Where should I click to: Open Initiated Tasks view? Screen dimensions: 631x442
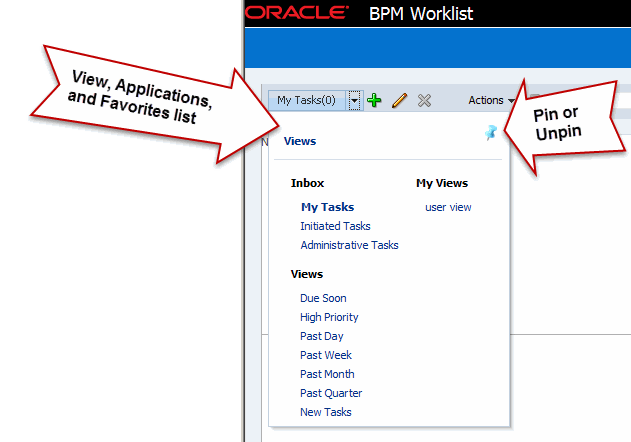335,226
